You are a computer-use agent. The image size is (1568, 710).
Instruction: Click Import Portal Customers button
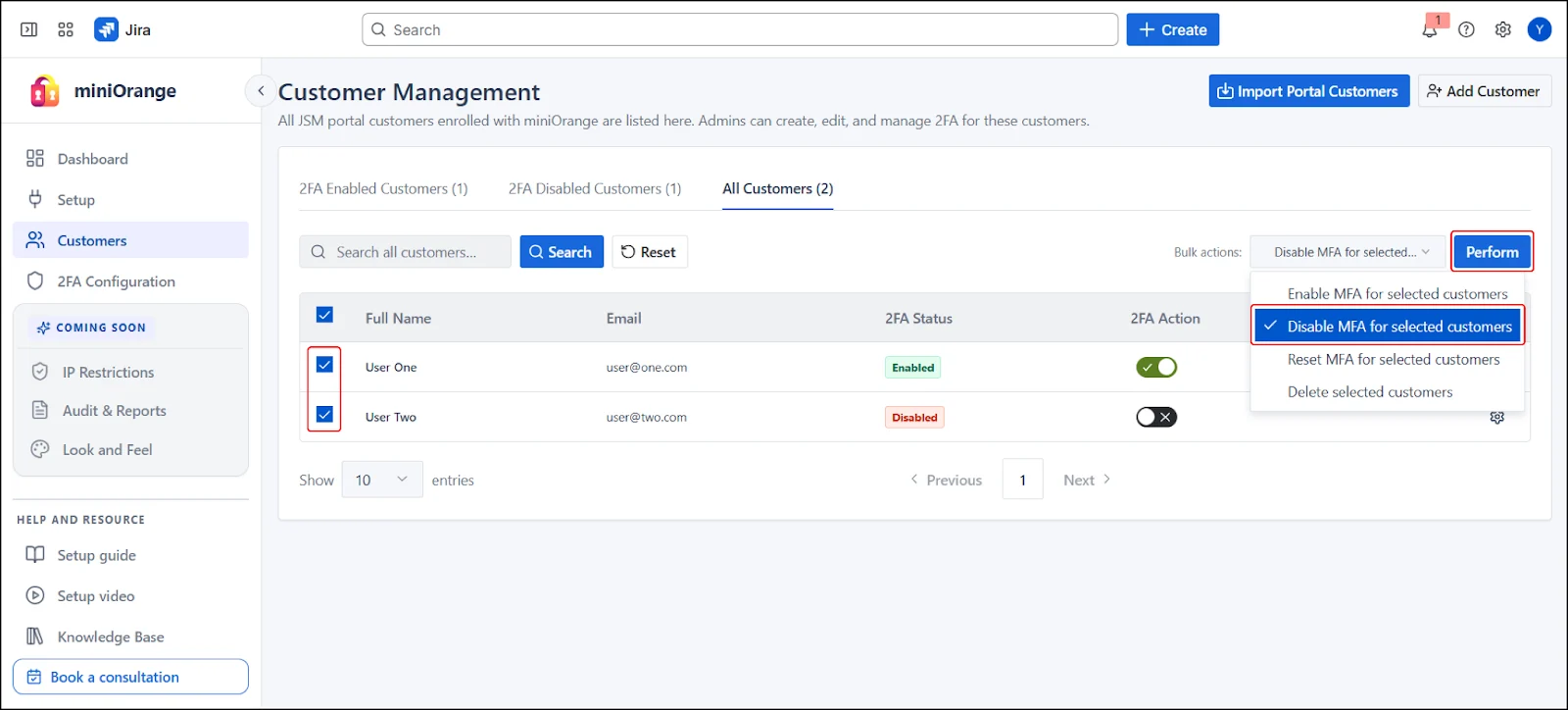pos(1308,91)
